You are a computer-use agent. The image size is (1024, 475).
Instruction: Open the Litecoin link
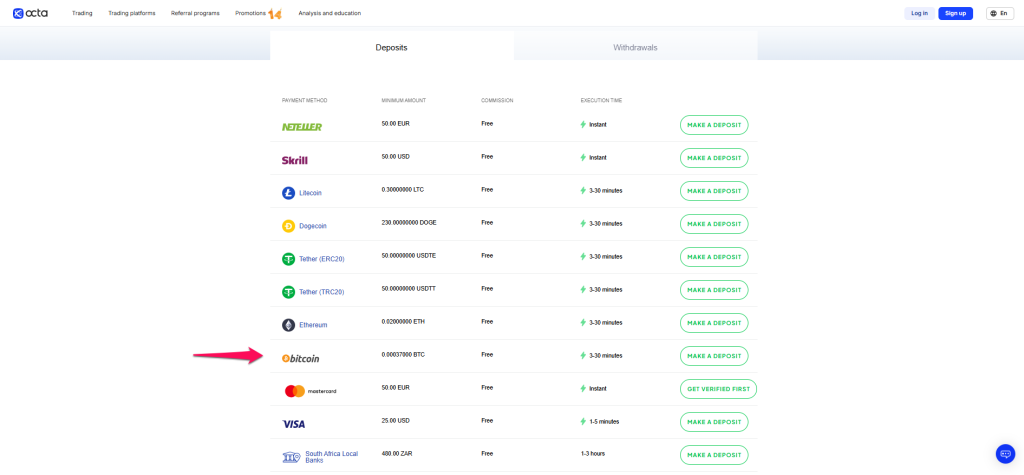point(310,193)
